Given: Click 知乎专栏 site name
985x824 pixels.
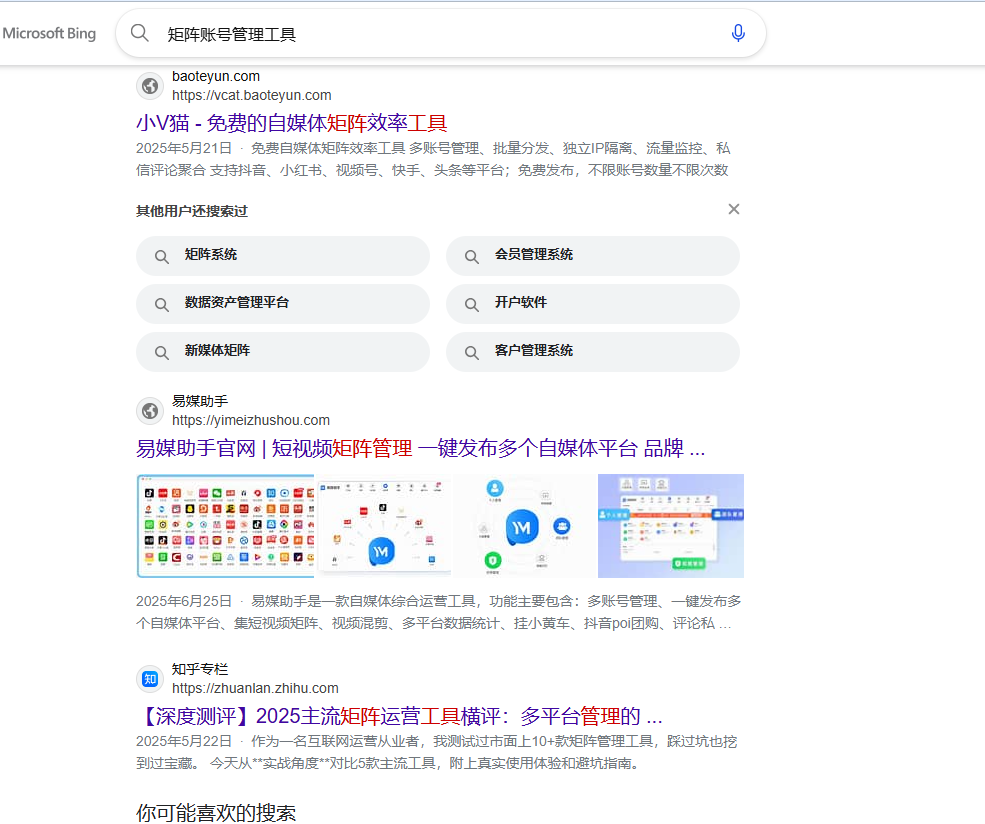Looking at the screenshot, I should click(x=200, y=670).
